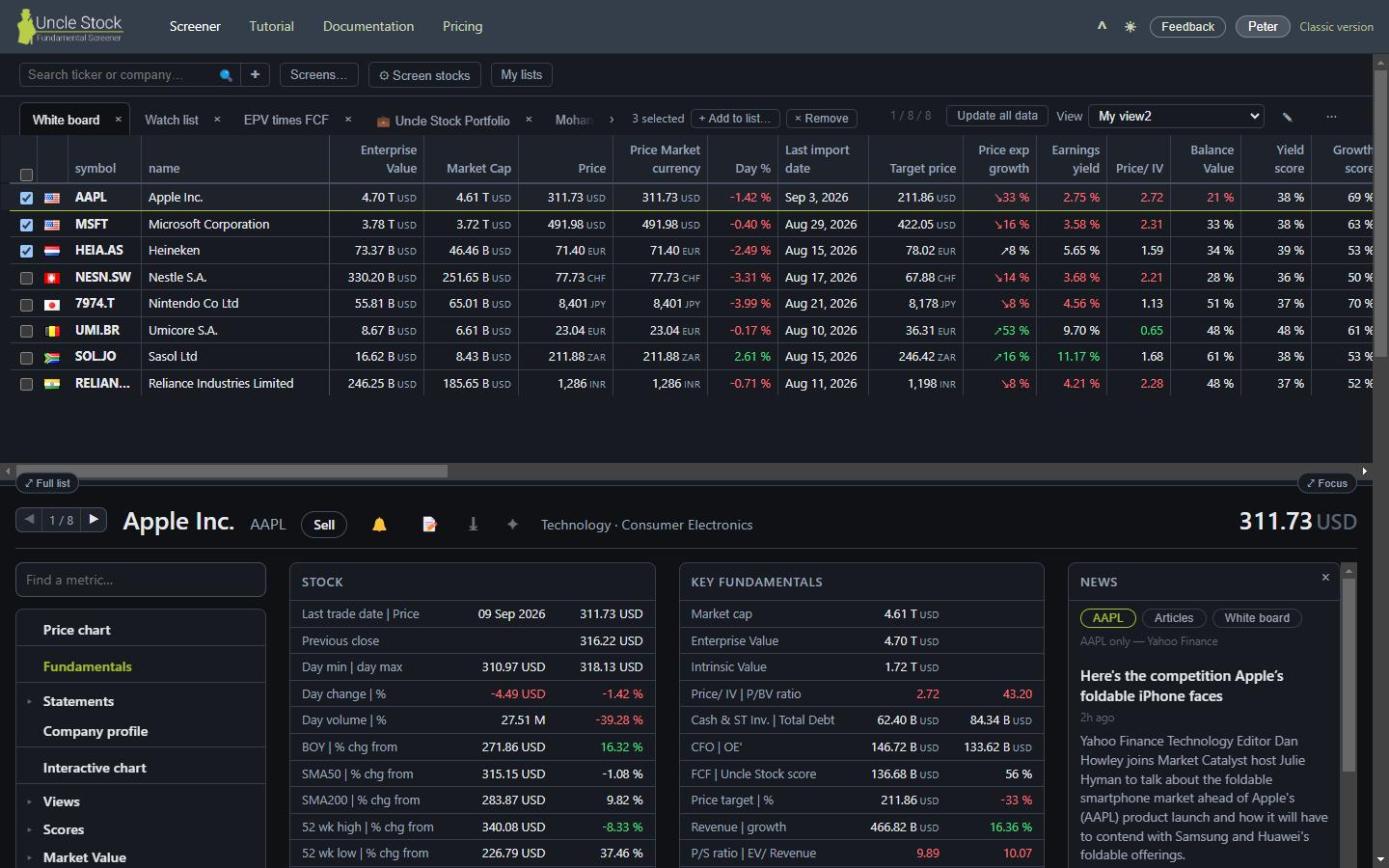
Task: Click the Screen stocks button
Action: coord(425,75)
